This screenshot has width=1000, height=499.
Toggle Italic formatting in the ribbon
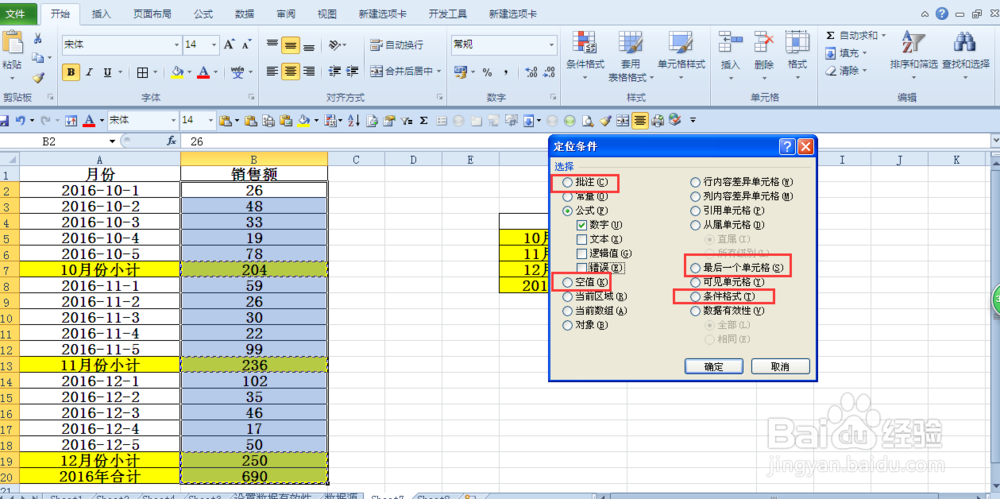(x=89, y=72)
